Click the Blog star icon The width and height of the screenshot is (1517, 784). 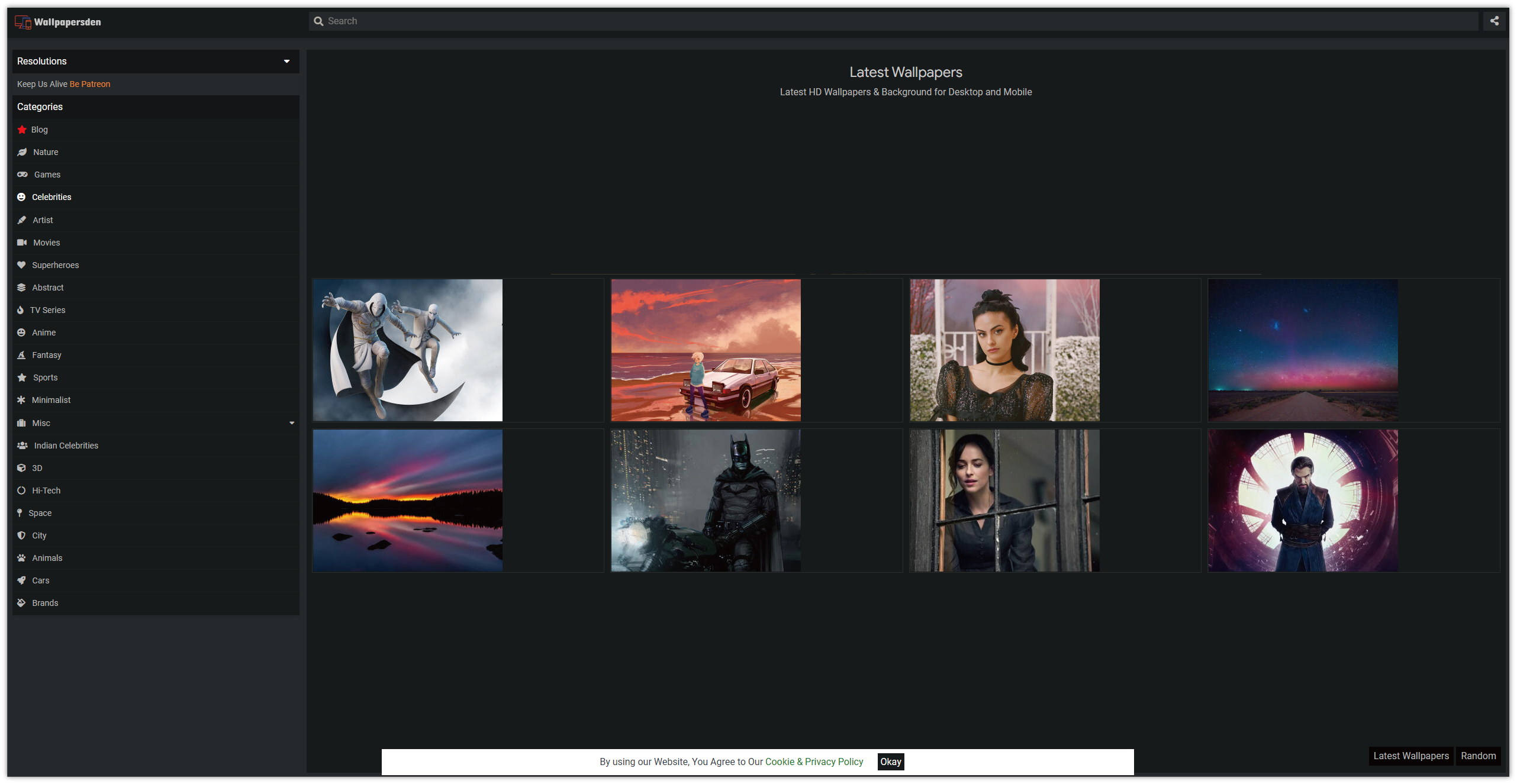pos(22,130)
